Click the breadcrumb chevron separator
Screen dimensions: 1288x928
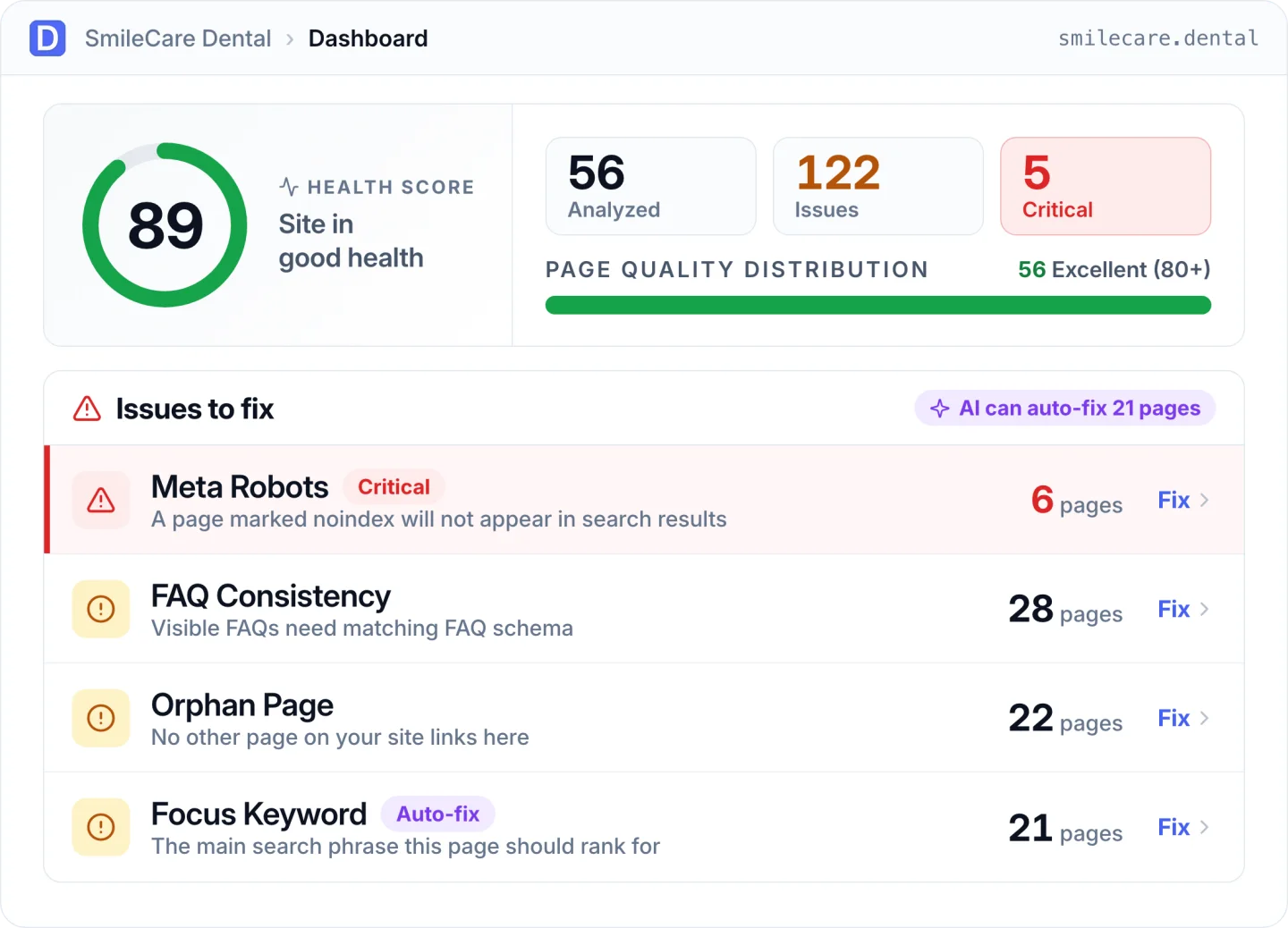(290, 39)
